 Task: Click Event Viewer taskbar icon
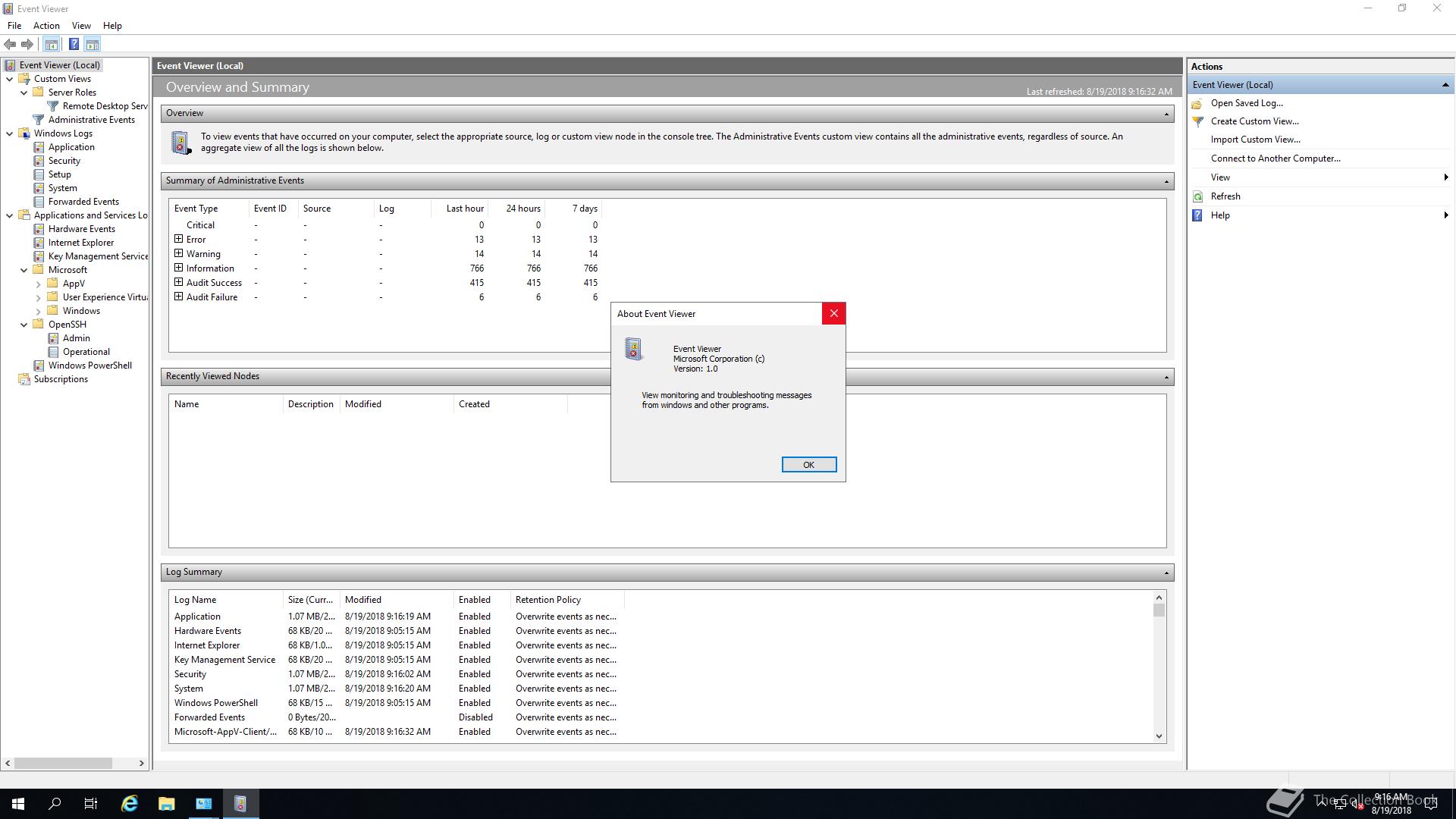coord(240,804)
